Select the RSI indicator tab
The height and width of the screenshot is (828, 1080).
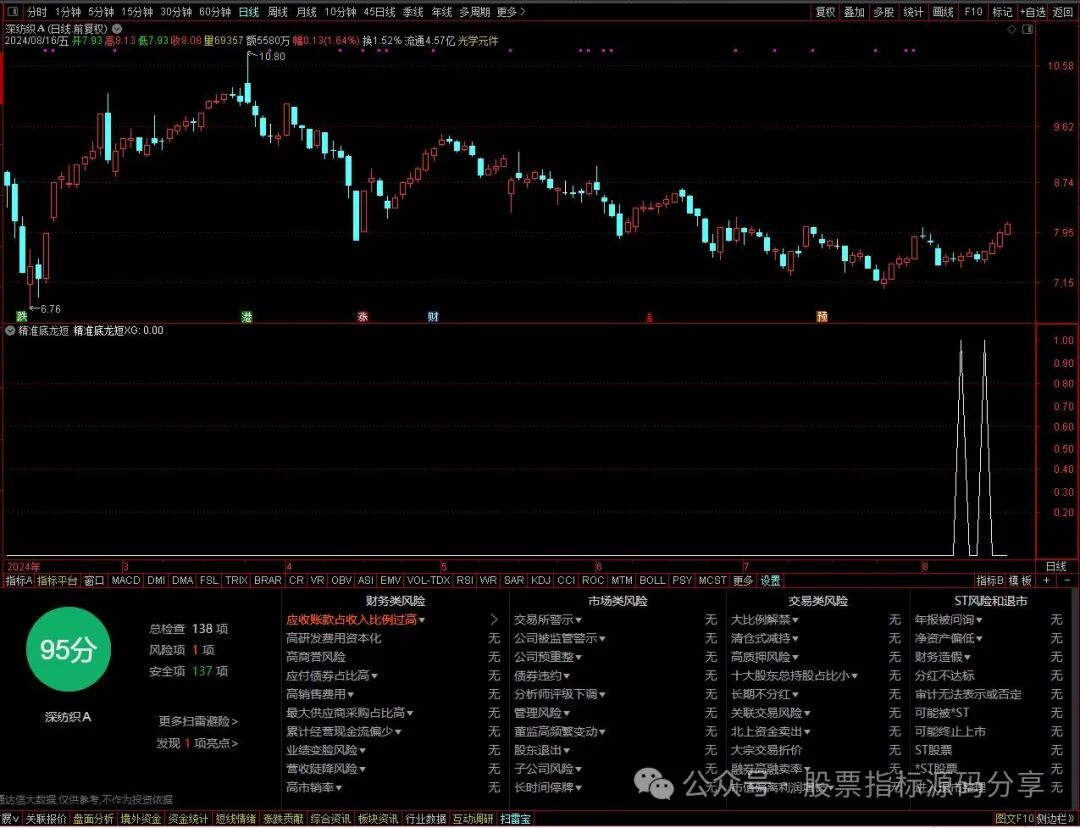(x=465, y=581)
